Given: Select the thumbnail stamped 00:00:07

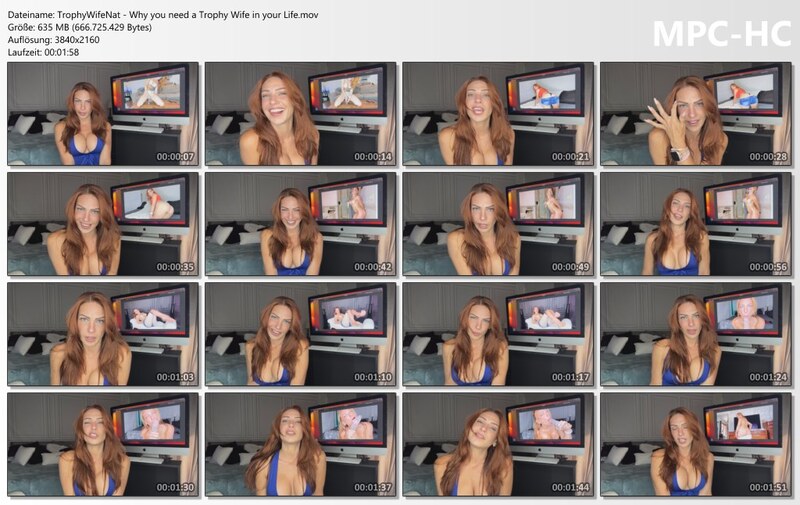Looking at the screenshot, I should (x=103, y=114).
